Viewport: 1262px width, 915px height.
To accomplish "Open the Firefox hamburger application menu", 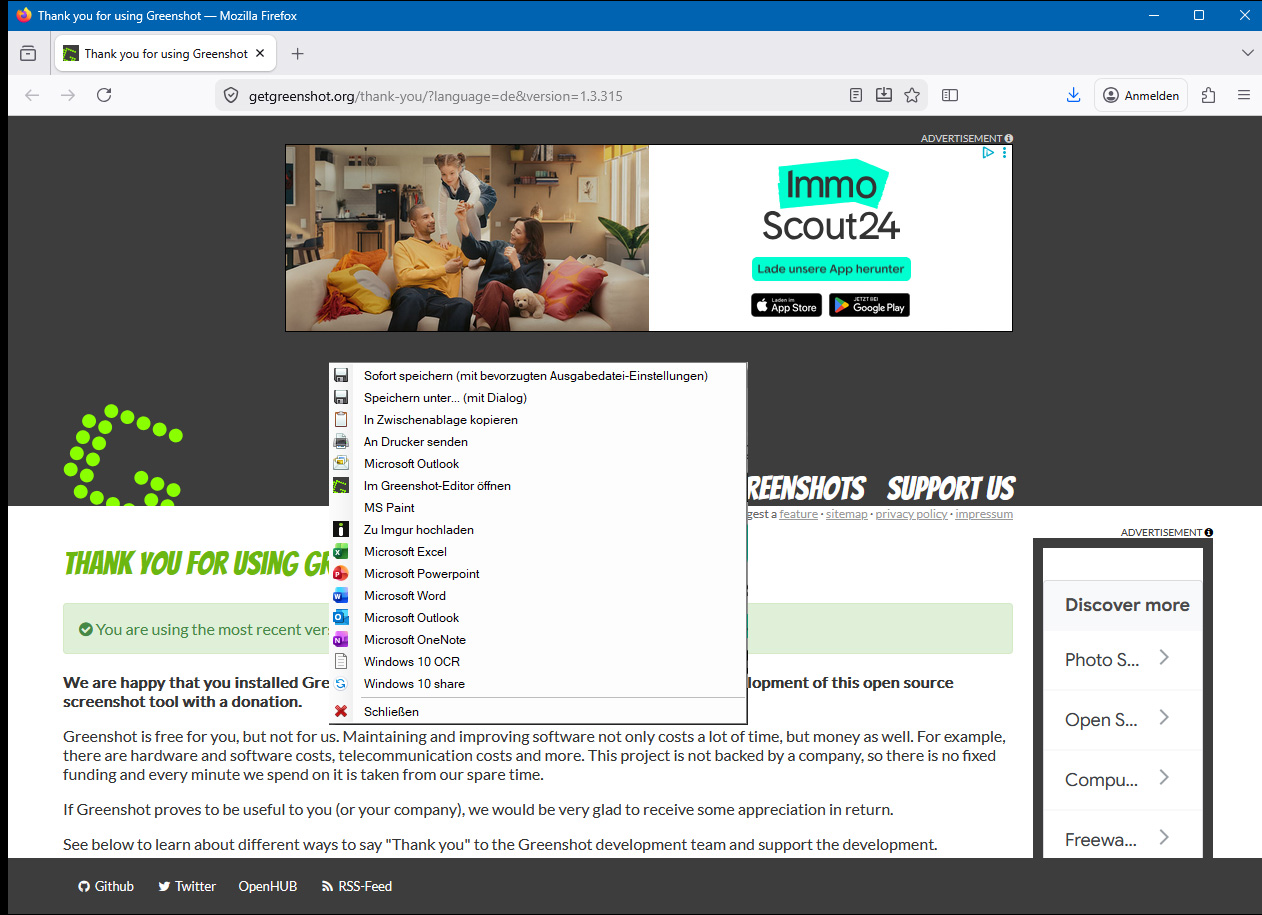I will click(1244, 95).
